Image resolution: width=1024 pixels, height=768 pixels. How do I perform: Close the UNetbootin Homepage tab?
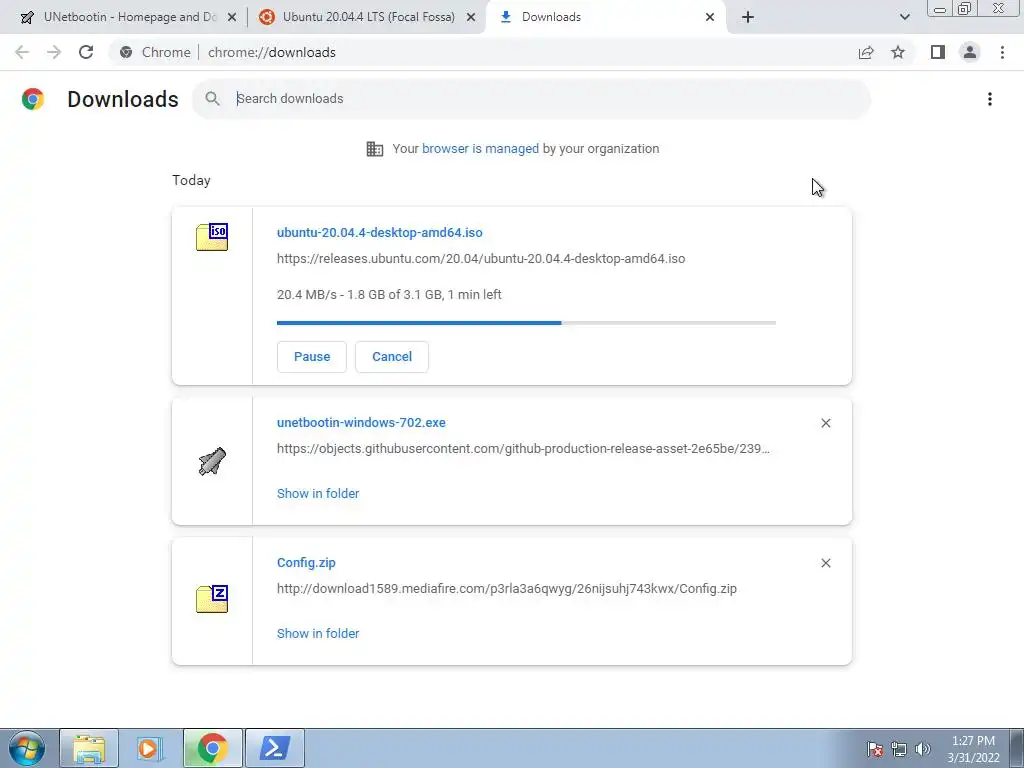click(x=232, y=18)
